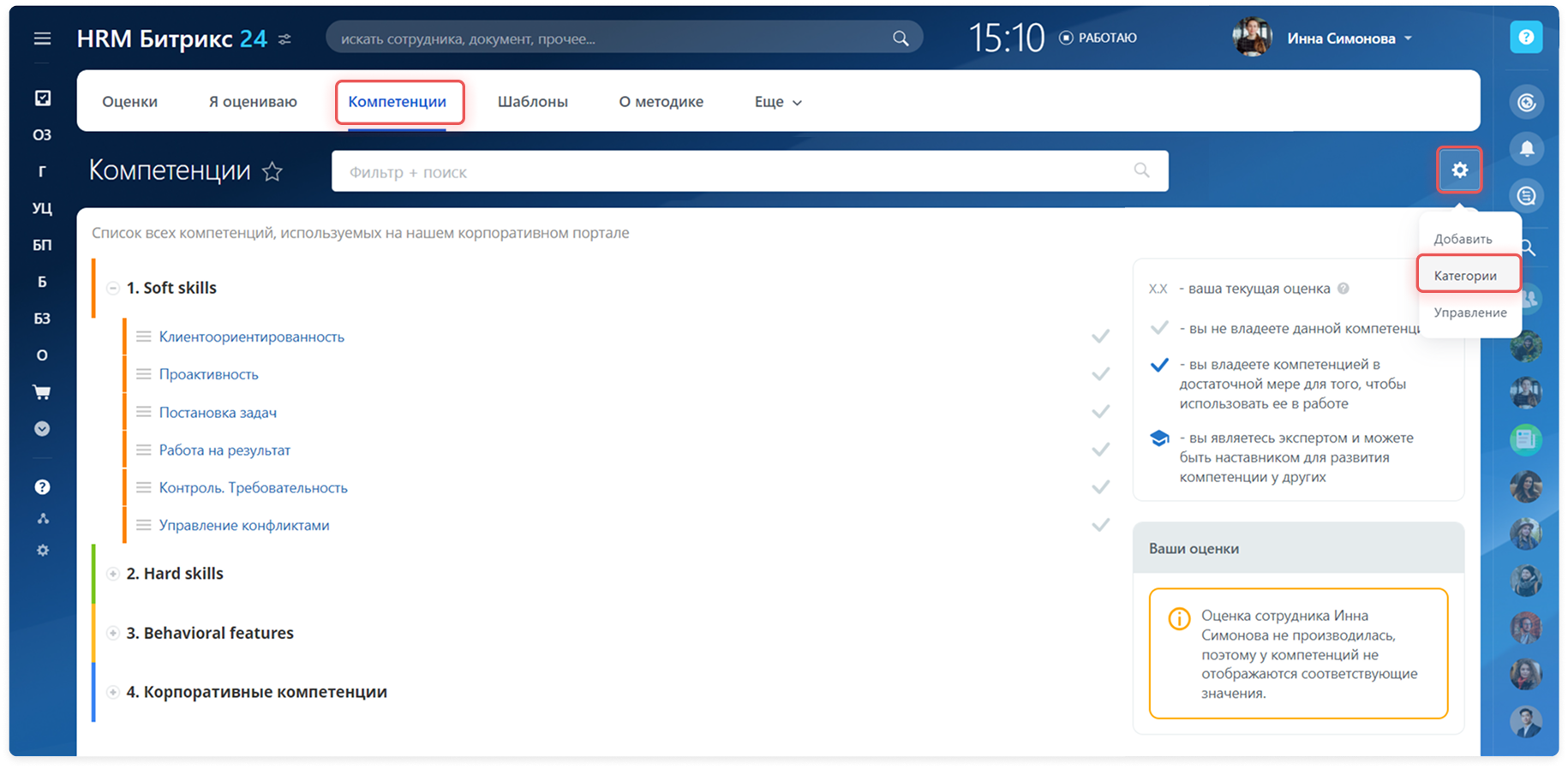
Task: Open Инна Симонова user menu
Action: [1349, 39]
